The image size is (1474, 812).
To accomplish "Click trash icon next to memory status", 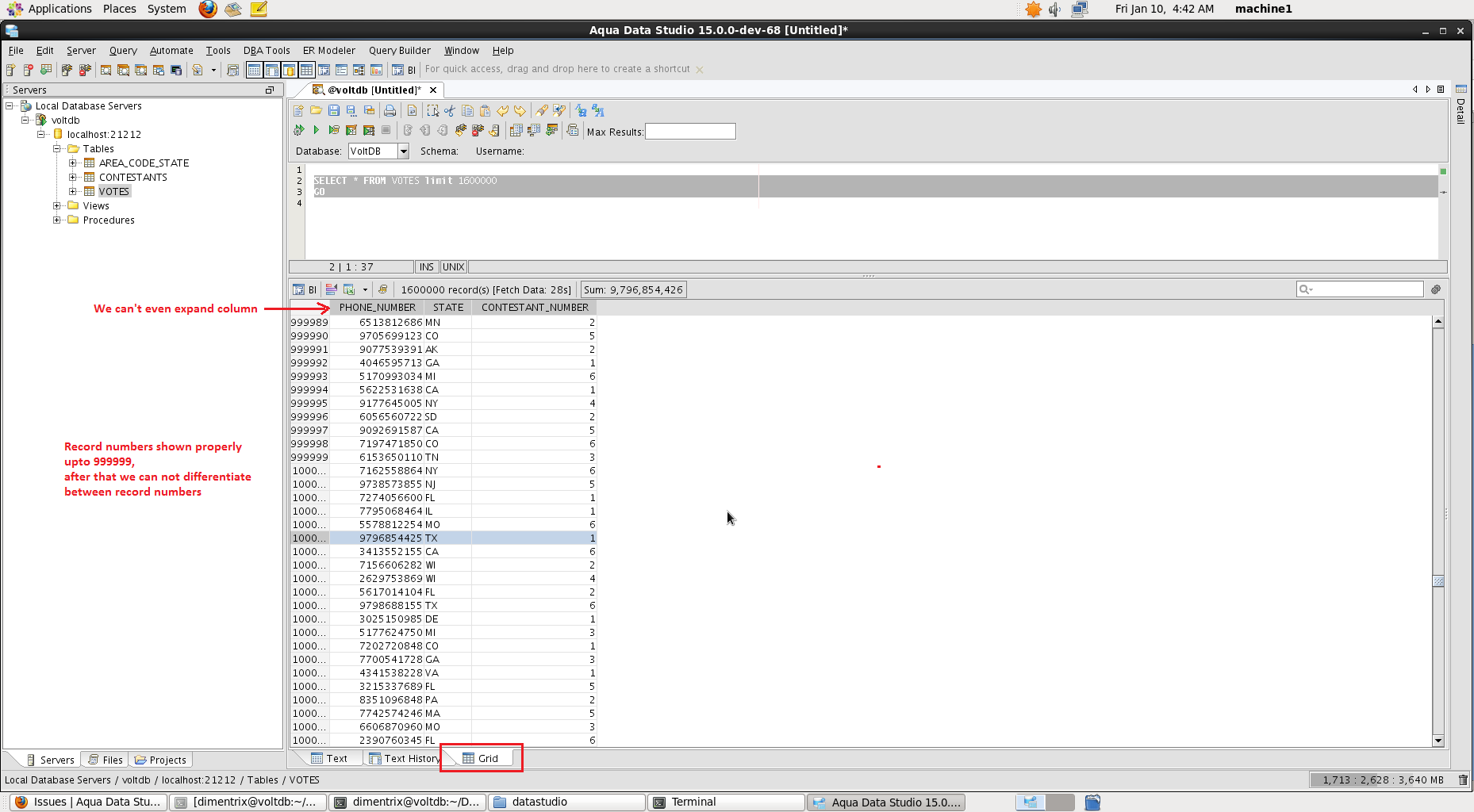I will click(x=1463, y=780).
